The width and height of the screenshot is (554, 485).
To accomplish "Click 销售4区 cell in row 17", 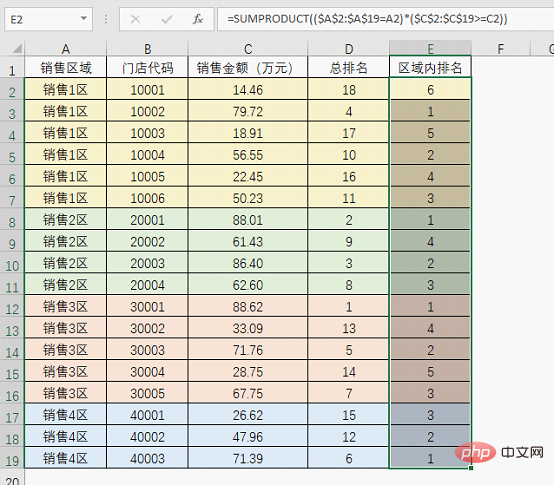I will coord(65,415).
